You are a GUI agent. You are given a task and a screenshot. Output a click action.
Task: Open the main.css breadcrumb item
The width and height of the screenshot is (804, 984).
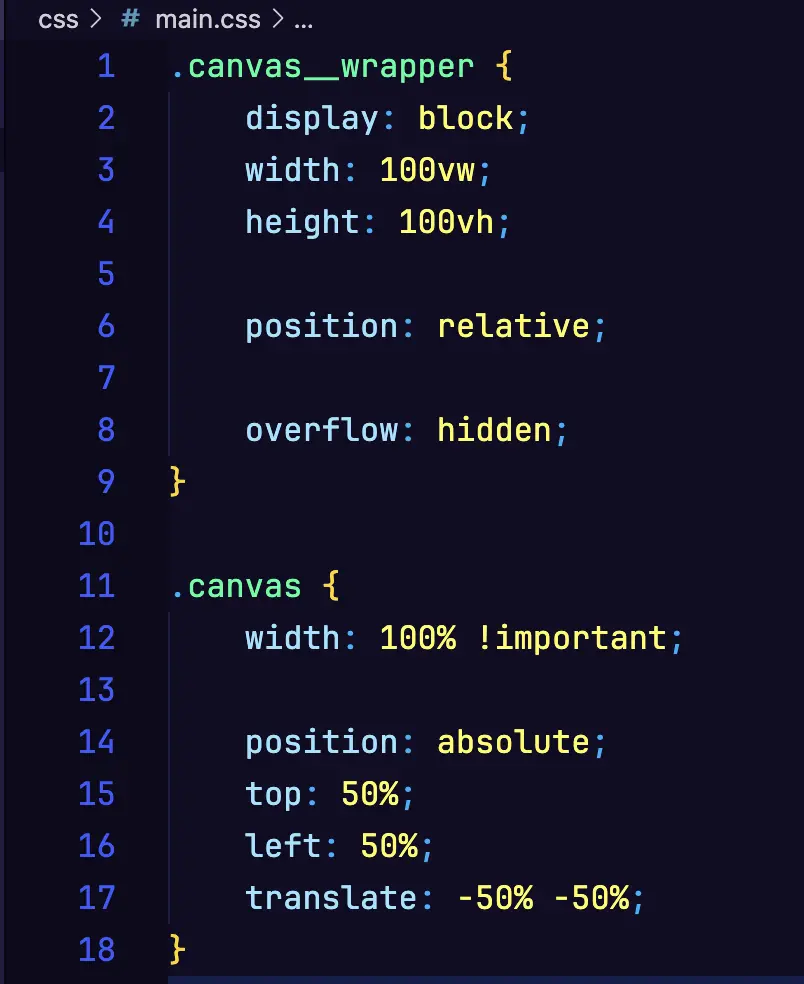click(x=208, y=20)
